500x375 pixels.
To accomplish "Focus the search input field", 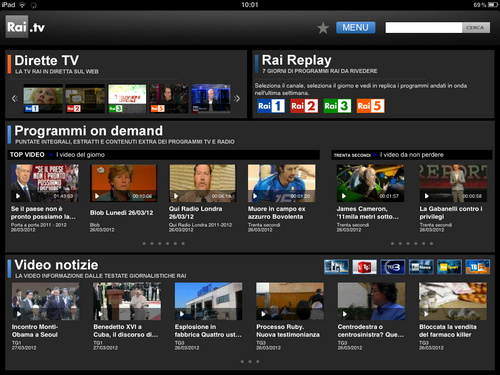I will point(424,28).
